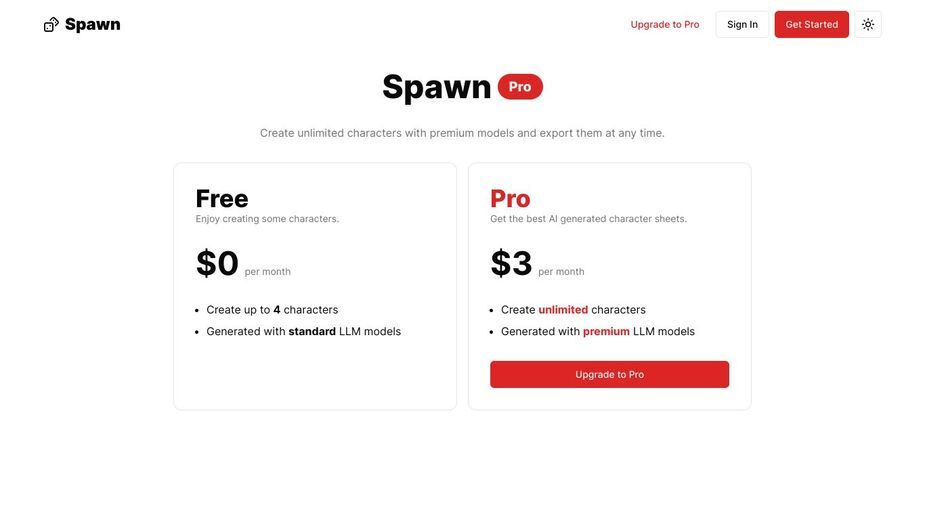Click 'Get the best AI generated' subtitle

[x=588, y=218]
